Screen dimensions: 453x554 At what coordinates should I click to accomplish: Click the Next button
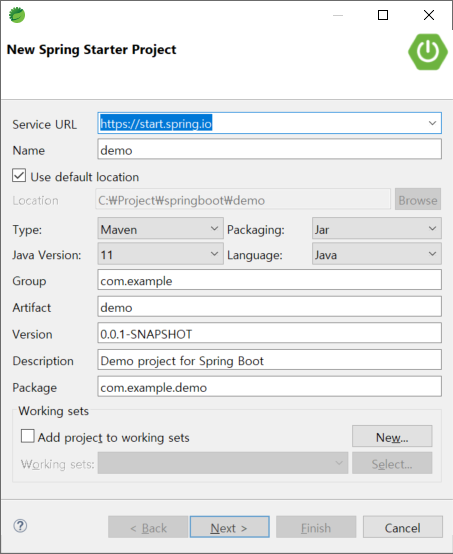[230, 527]
